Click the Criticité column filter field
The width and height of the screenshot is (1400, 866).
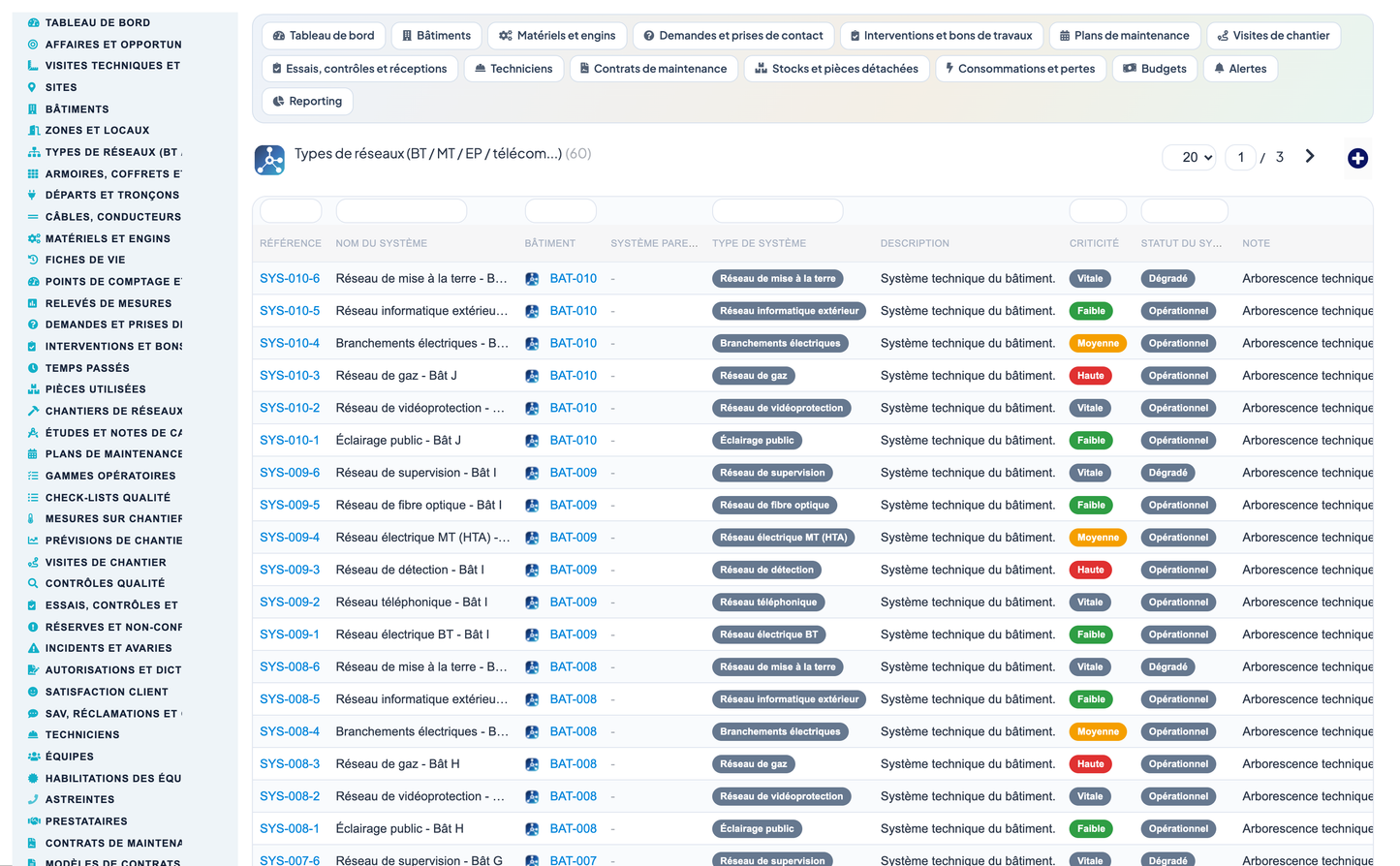1098,210
